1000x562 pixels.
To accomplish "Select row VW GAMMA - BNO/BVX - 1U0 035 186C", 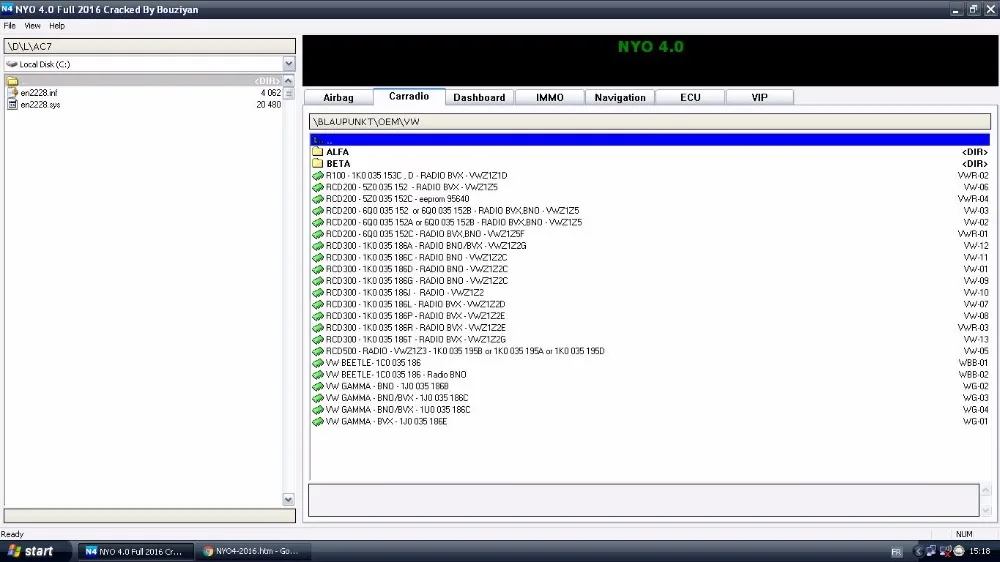I will [650, 410].
